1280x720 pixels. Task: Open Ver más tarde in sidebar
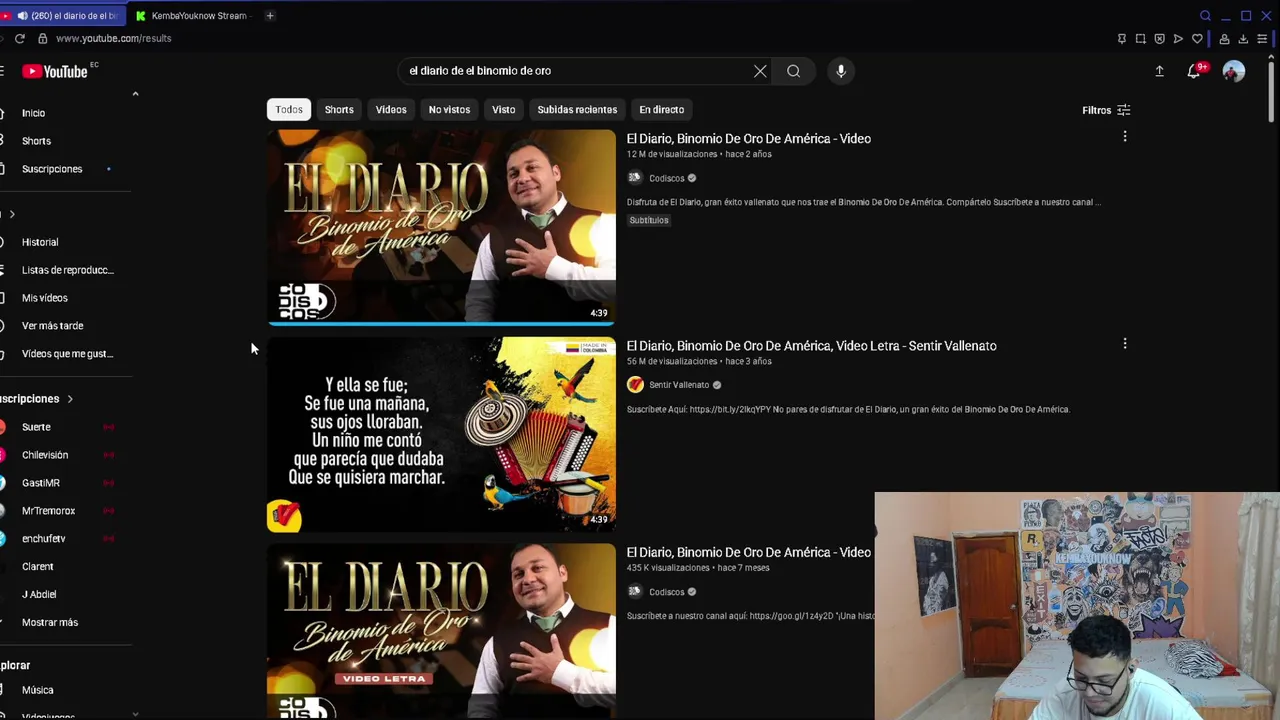(53, 326)
